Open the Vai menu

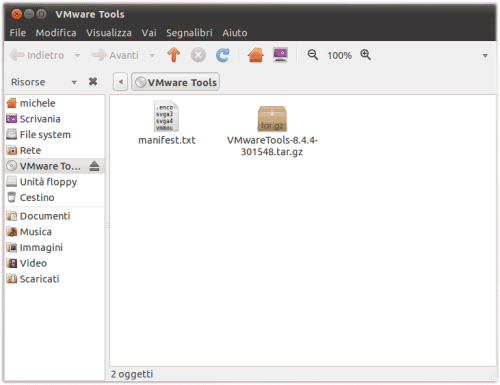click(x=149, y=33)
